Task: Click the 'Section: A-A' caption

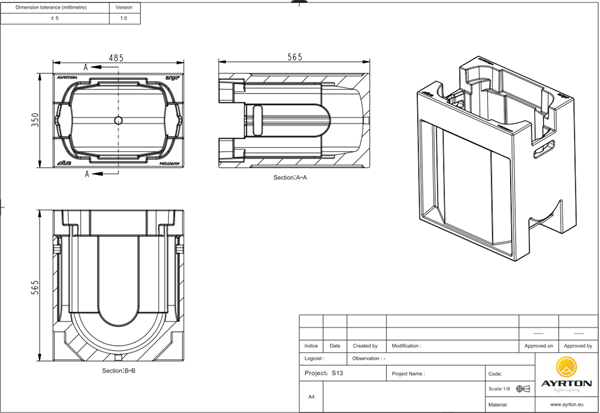Action: 290,178
